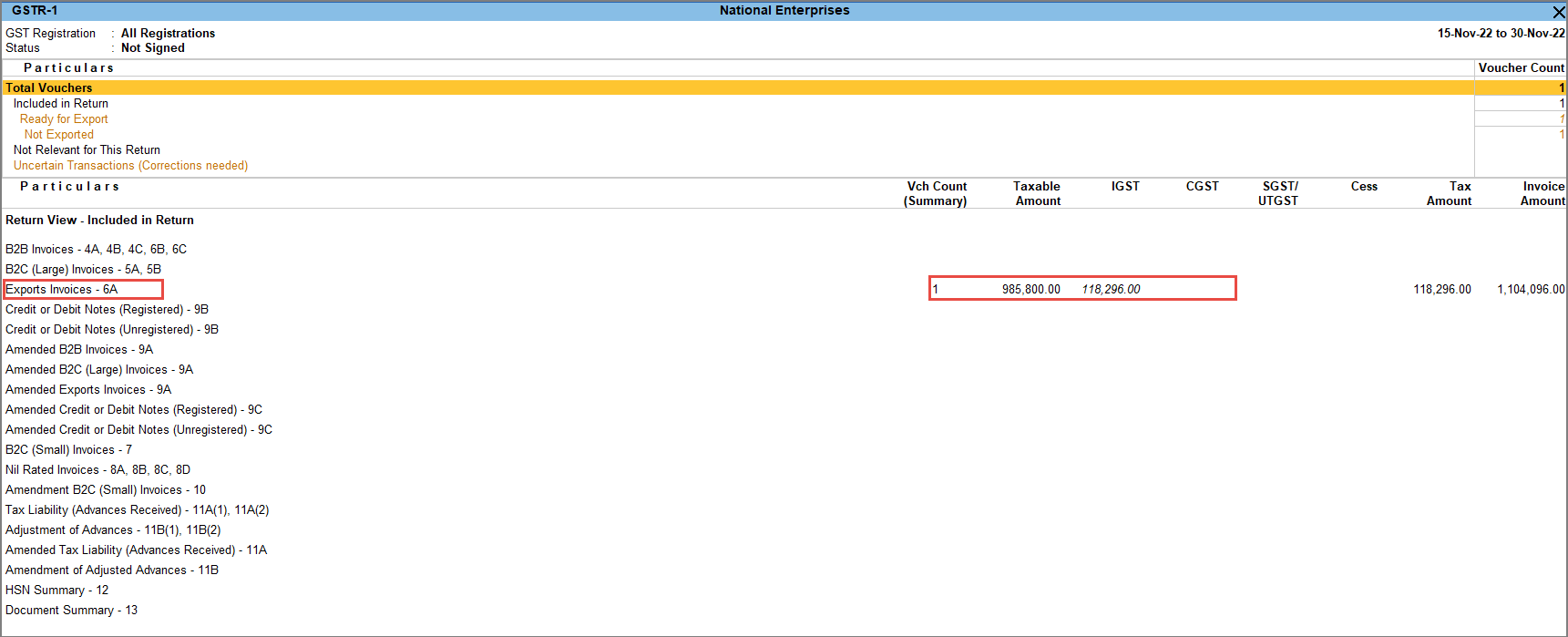Click the Tax Amount column header
Image resolution: width=1568 pixels, height=637 pixels.
point(1449,193)
